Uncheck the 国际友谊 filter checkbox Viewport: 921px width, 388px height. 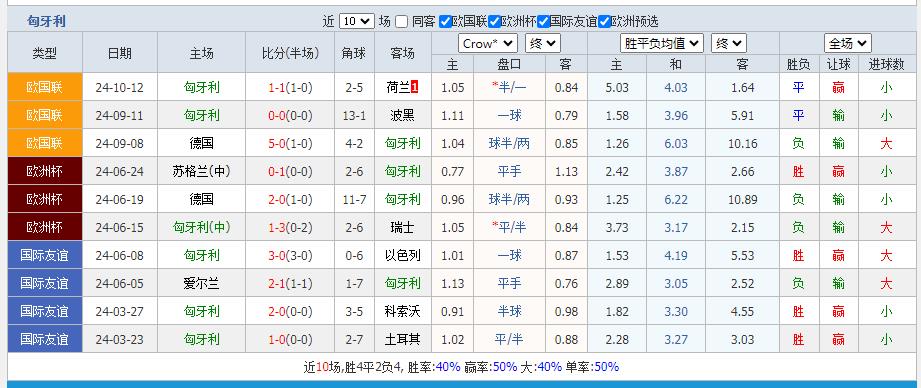pyautogui.click(x=543, y=22)
